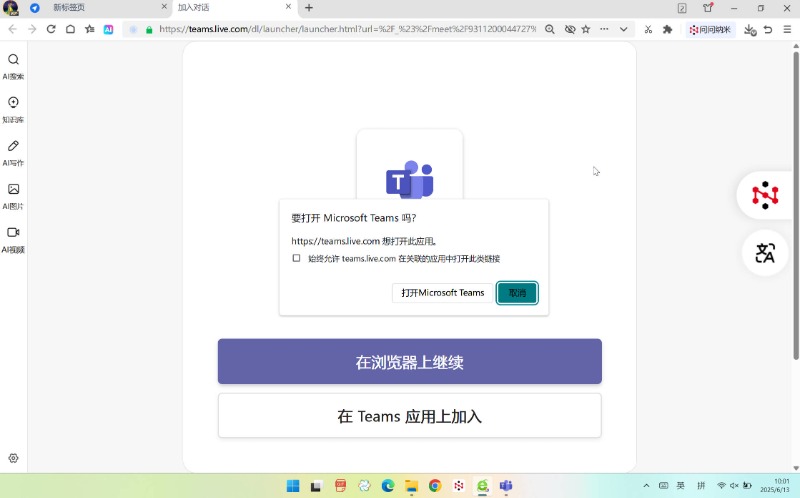The image size is (800, 498).
Task: Check 始终允许 teams.live.com checkbox
Action: point(296,258)
